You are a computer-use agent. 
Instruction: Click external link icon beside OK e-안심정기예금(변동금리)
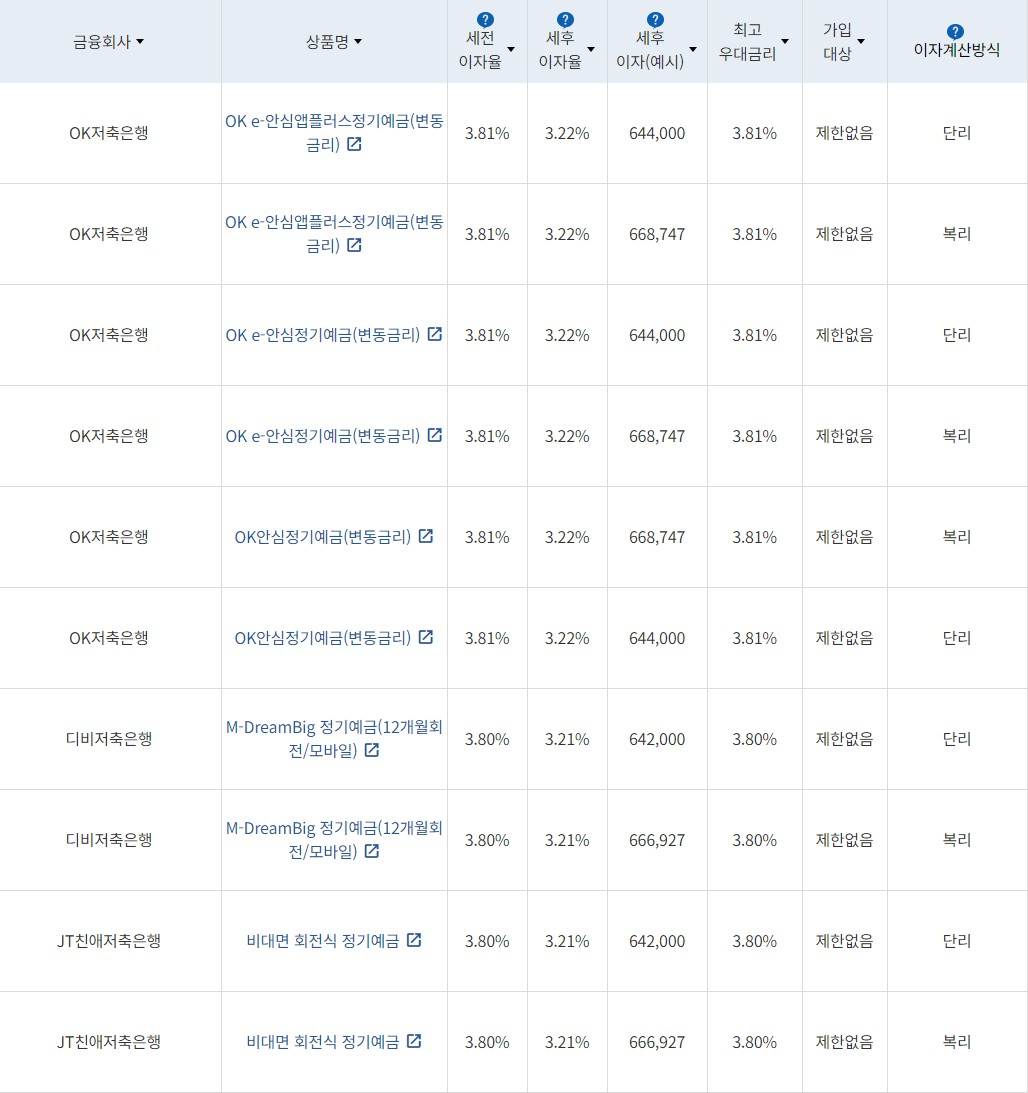(x=433, y=334)
